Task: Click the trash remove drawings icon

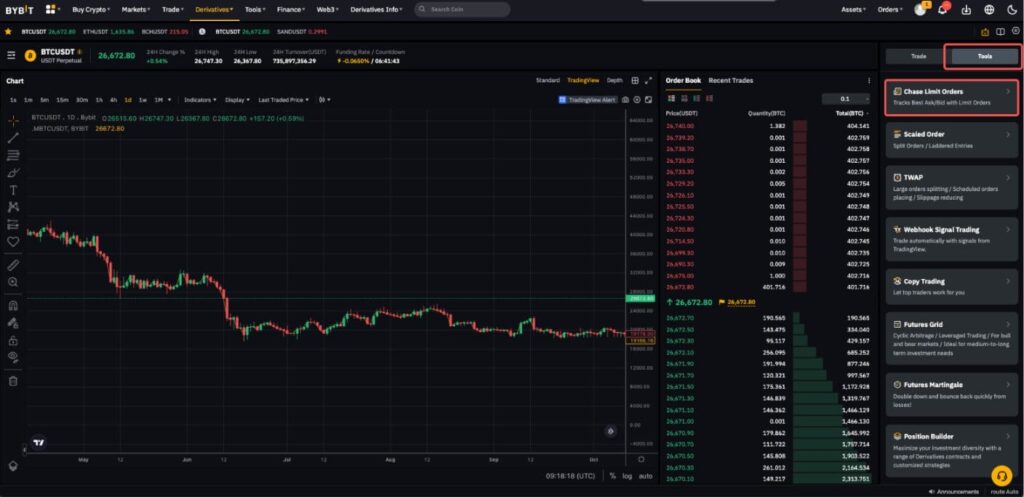Action: 13,381
